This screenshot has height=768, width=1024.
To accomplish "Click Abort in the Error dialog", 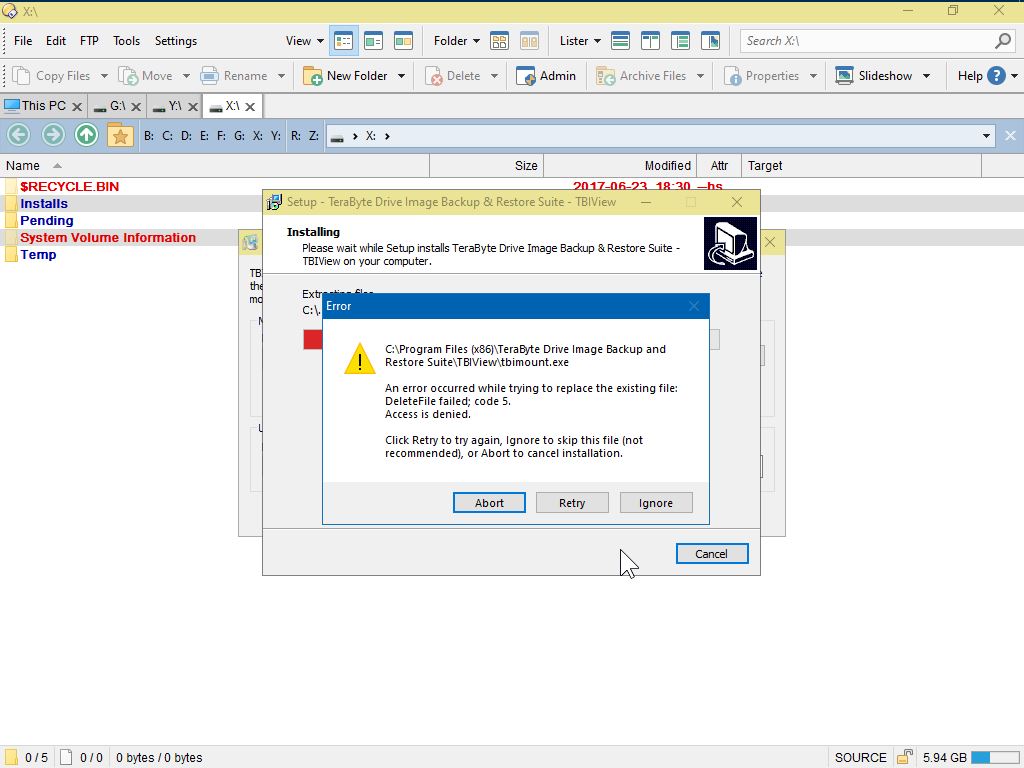I will pos(489,503).
